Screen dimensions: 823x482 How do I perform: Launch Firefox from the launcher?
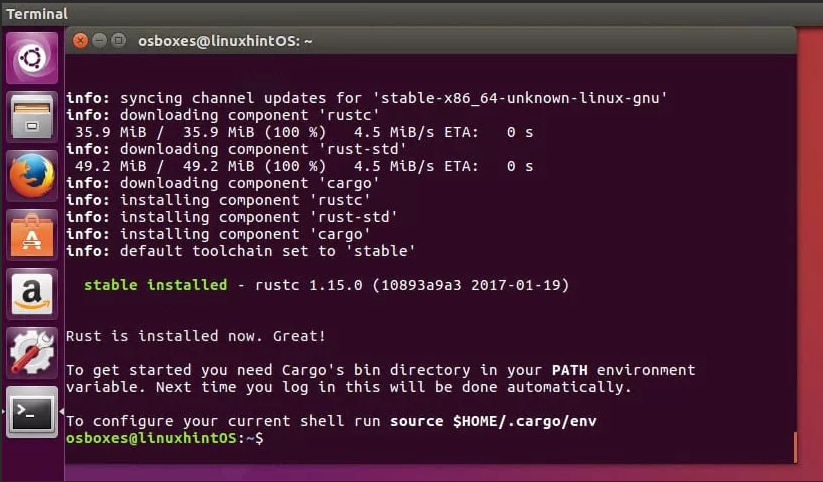[32, 175]
